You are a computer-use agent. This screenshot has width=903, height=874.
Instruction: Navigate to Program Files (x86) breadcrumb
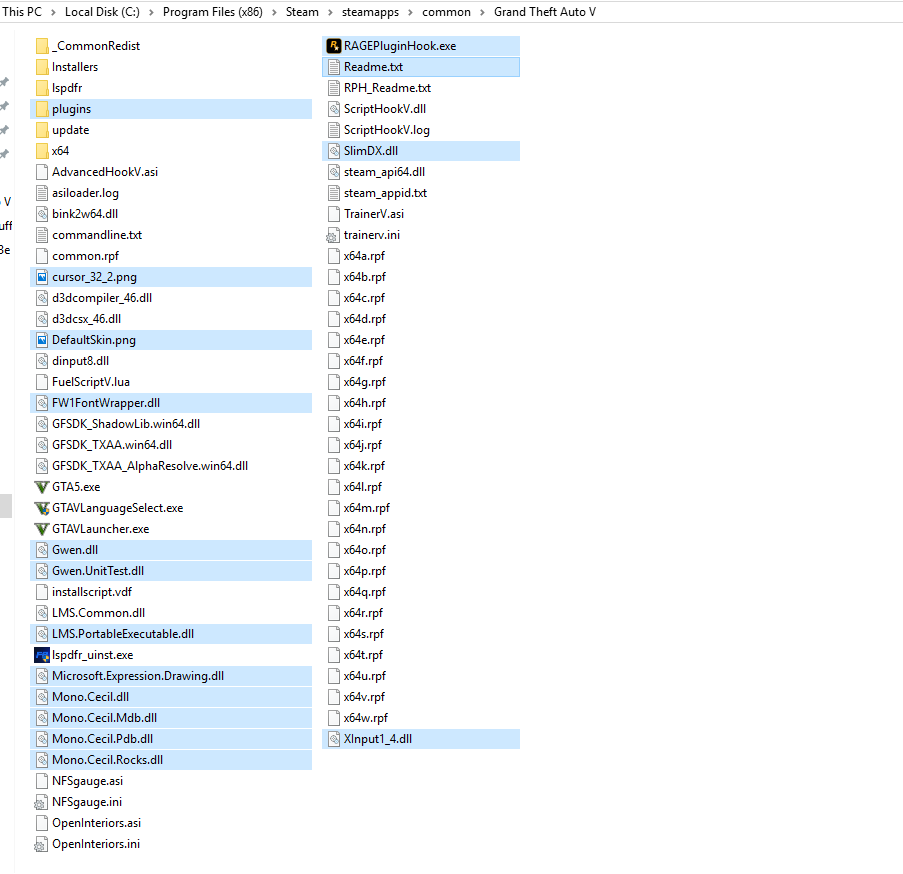213,12
